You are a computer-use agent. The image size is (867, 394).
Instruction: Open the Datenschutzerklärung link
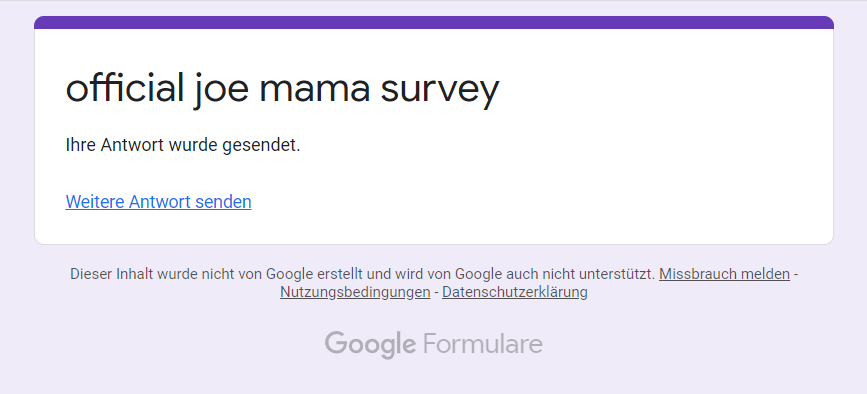(515, 292)
